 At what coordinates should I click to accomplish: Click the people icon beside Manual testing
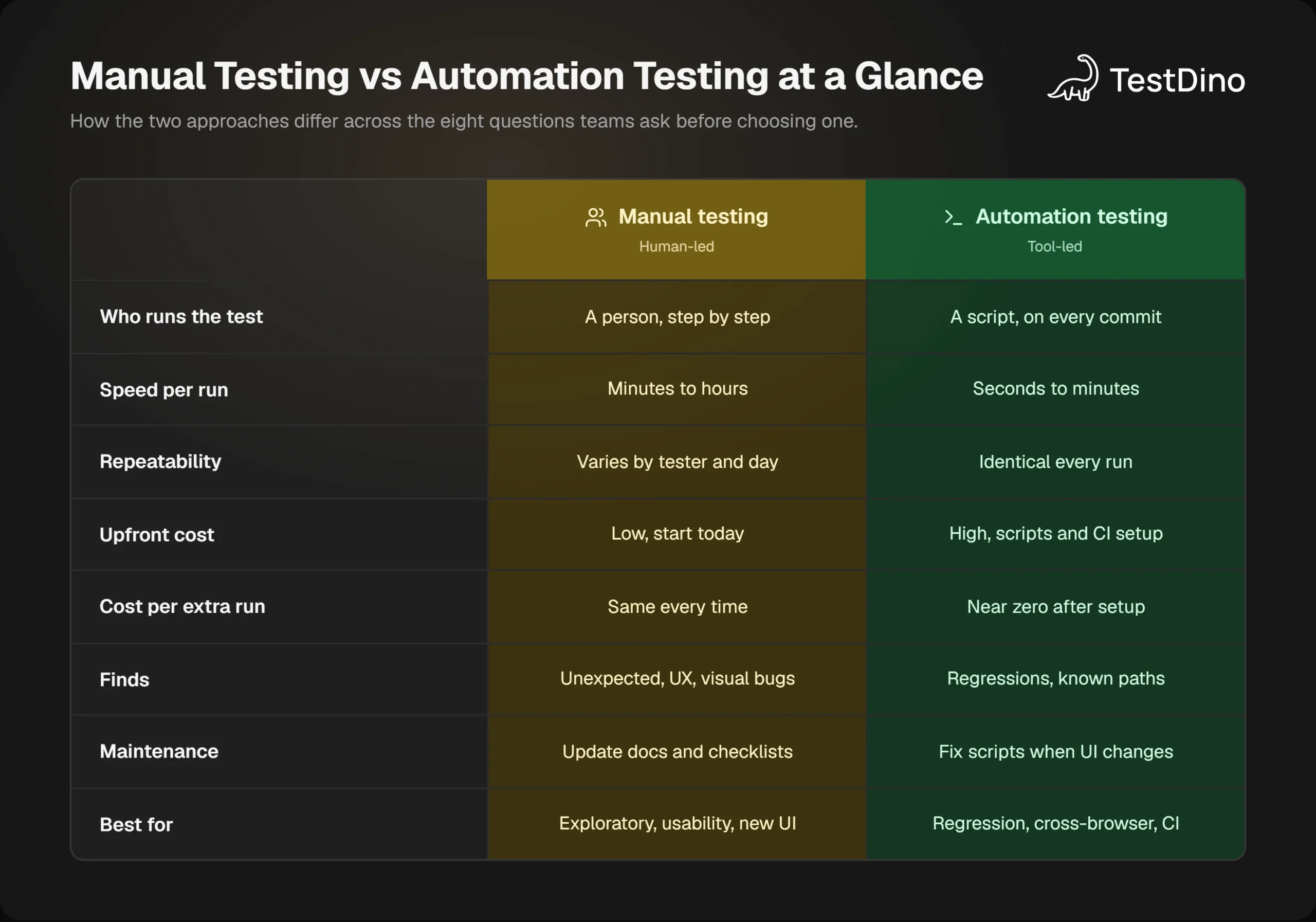coord(596,218)
